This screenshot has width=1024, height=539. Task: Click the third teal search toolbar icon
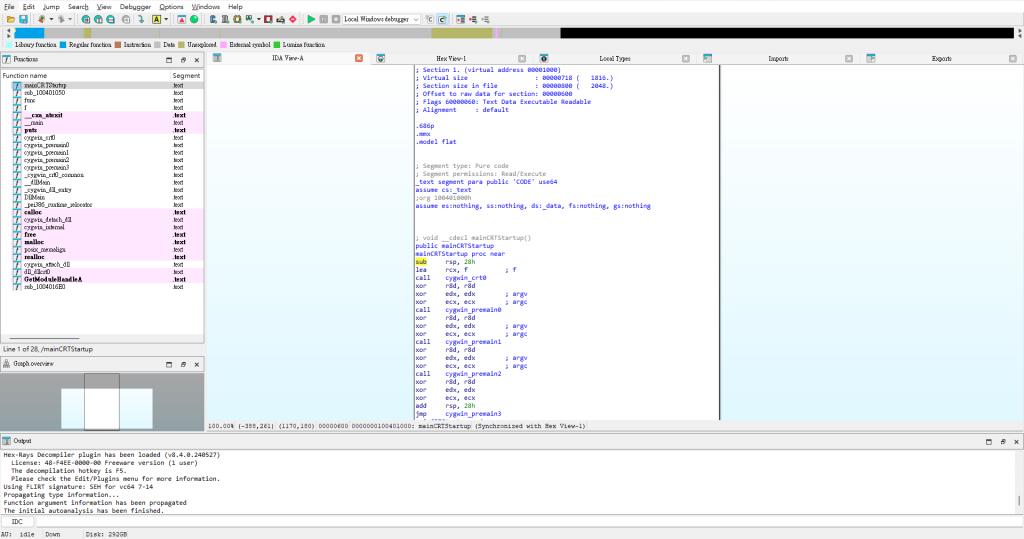[110, 20]
